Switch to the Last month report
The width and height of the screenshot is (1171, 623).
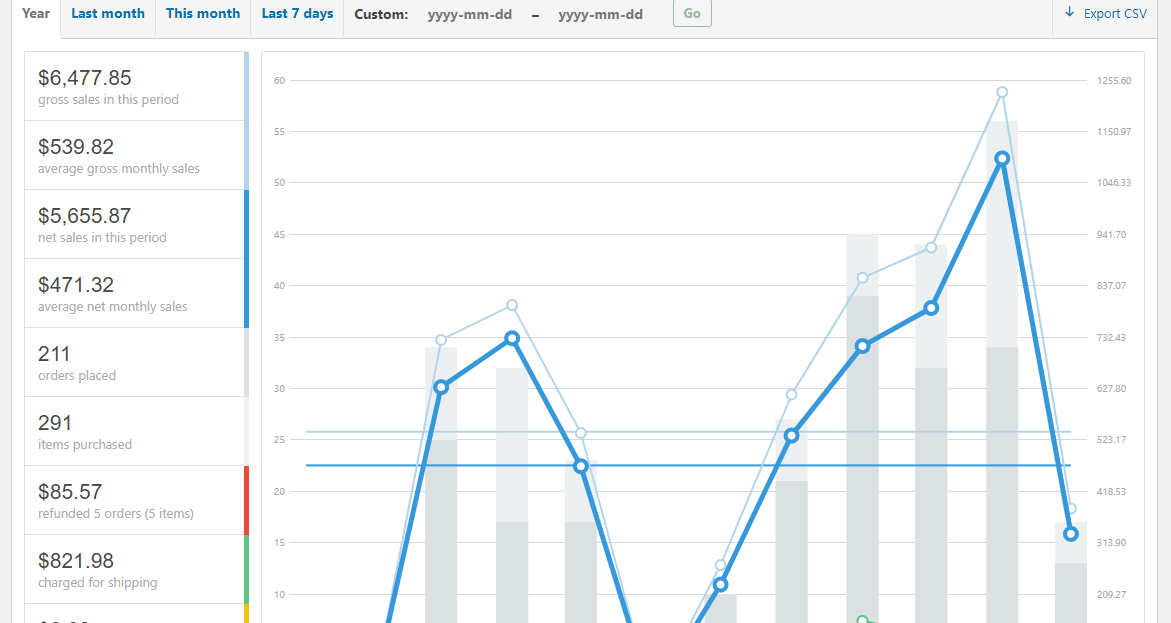pos(107,13)
